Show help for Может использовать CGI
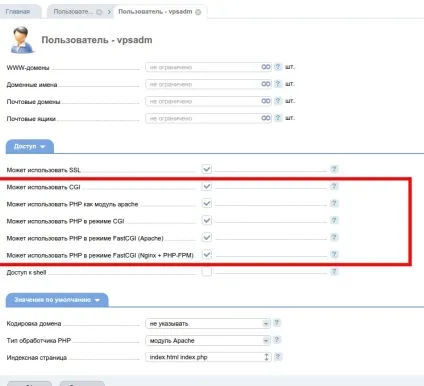Viewport: 424px width, 386px height. tap(334, 186)
